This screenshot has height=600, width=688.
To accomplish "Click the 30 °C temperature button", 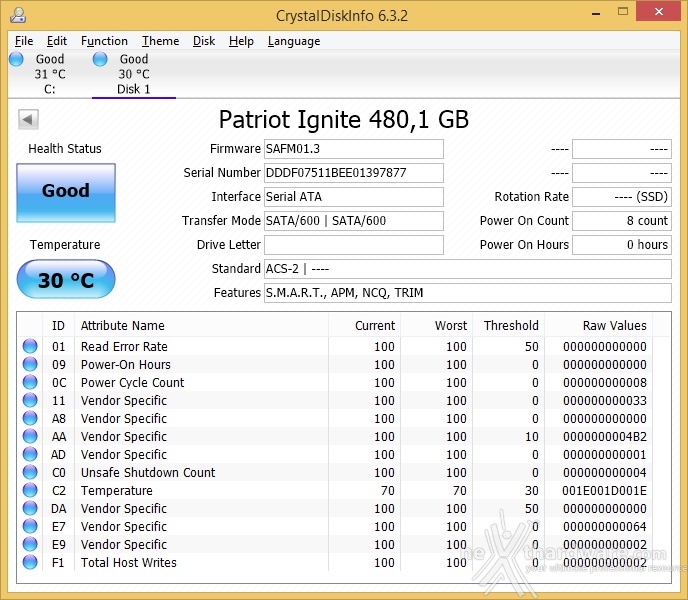I will 66,279.
